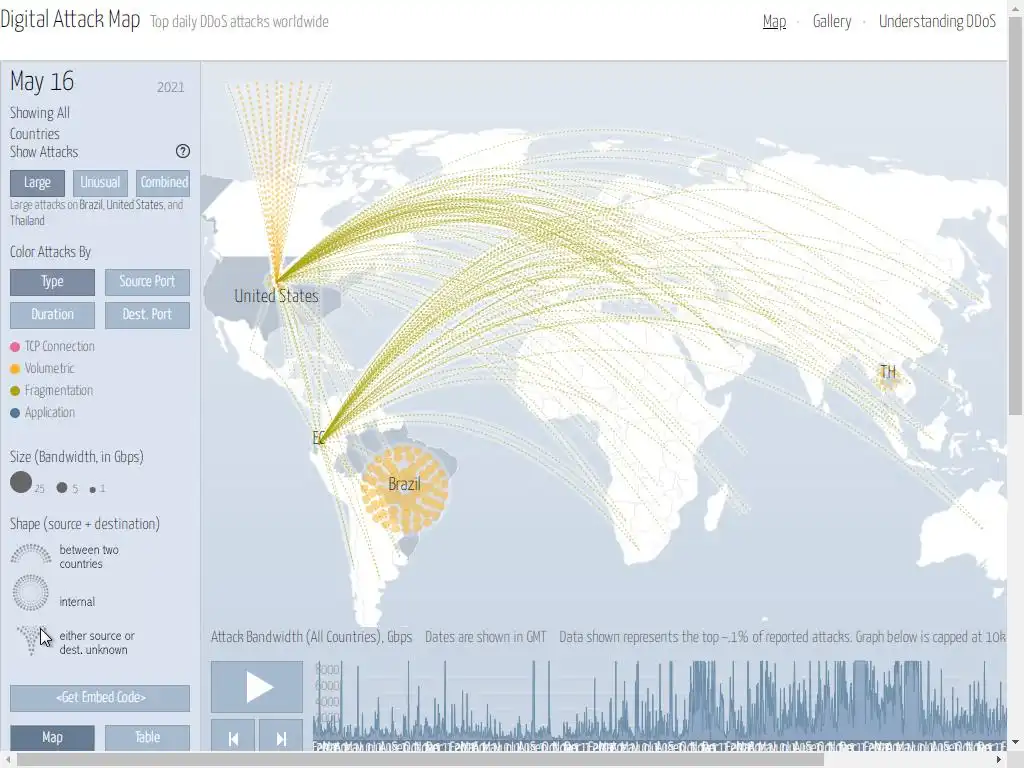1024x768 pixels.
Task: Click the Brazil internal attack cluster
Action: [x=405, y=488]
